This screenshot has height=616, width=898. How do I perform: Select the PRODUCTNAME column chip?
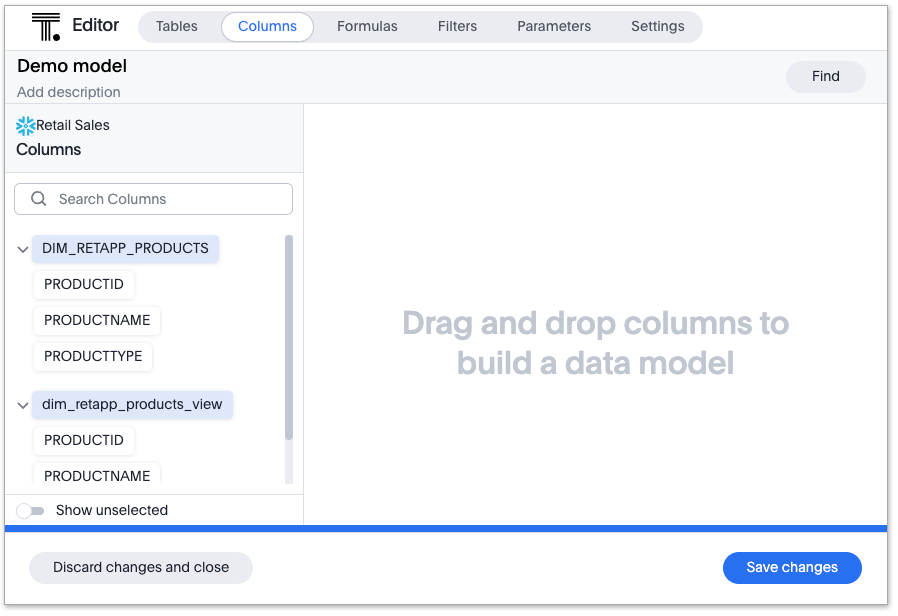click(x=96, y=320)
